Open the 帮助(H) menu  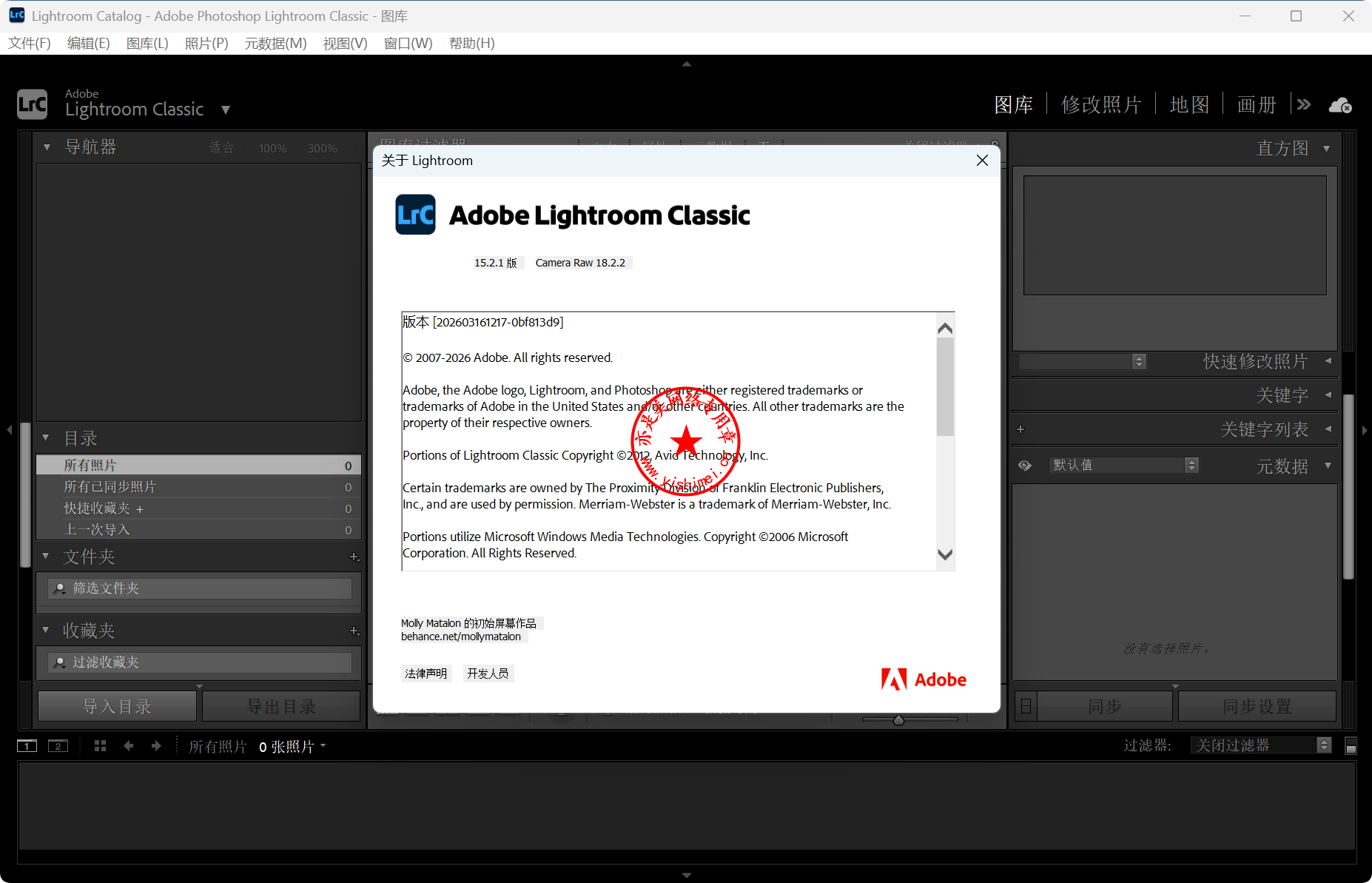(472, 43)
